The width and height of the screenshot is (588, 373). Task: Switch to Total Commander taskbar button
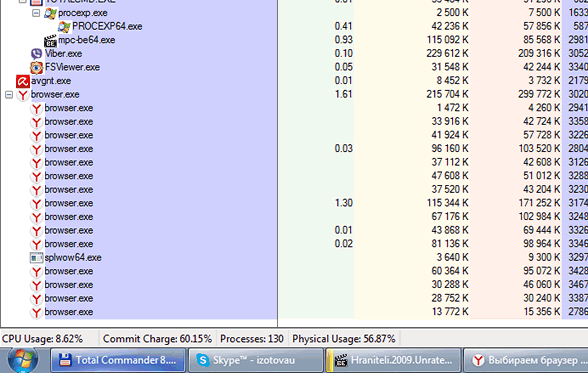pyautogui.click(x=118, y=360)
